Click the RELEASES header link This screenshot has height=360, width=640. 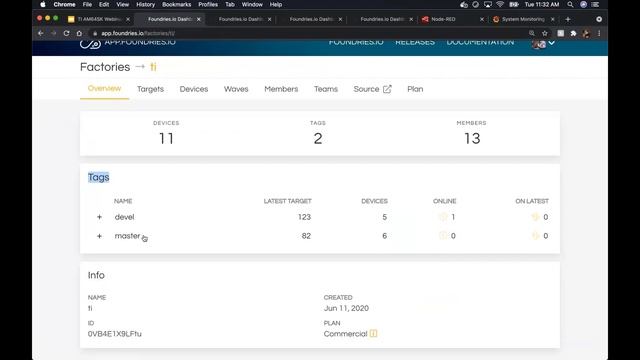click(415, 42)
